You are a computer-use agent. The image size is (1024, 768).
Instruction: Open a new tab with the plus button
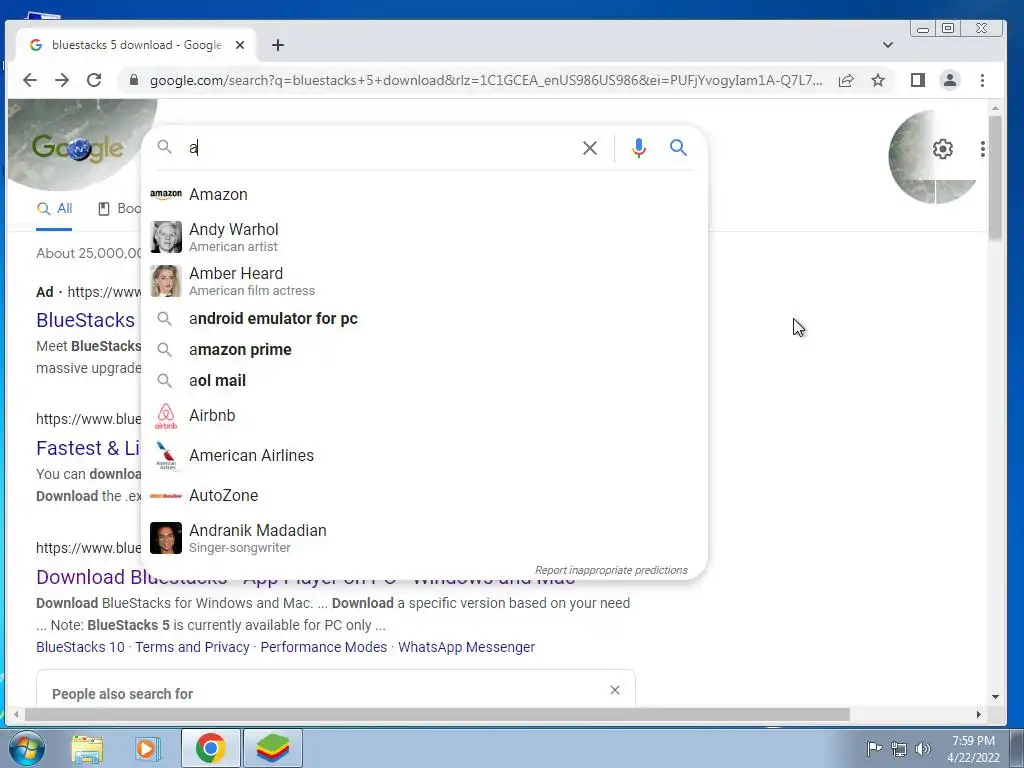[x=278, y=45]
